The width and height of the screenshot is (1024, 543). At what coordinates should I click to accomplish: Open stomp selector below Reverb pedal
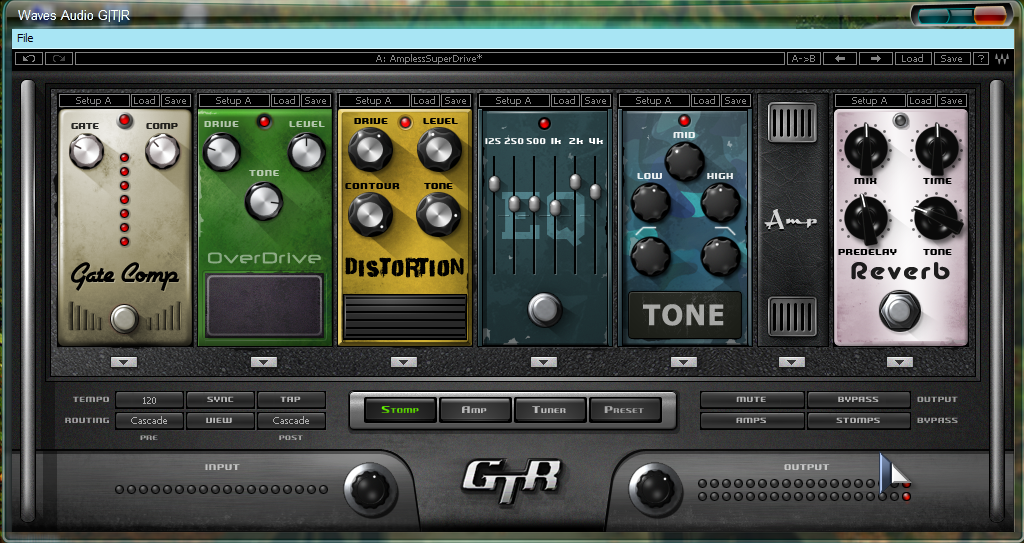pyautogui.click(x=899, y=362)
